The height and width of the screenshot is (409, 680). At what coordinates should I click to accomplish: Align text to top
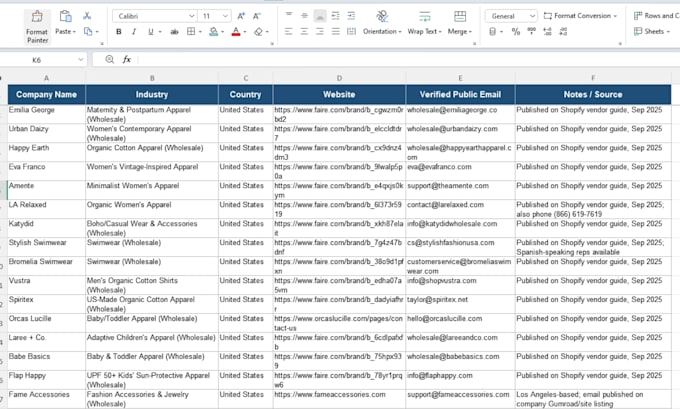pyautogui.click(x=289, y=16)
